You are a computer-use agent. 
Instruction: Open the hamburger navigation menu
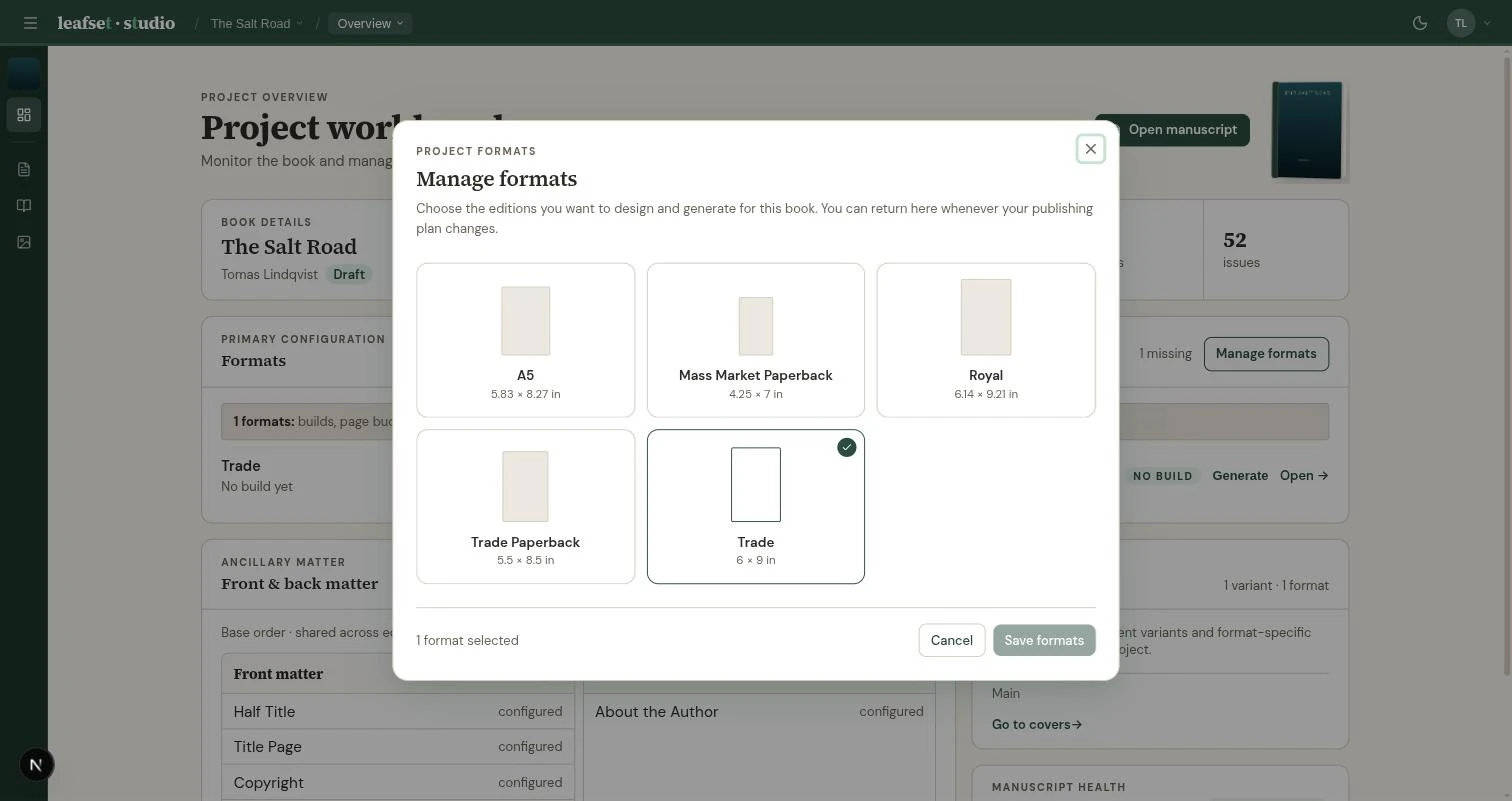(x=30, y=23)
